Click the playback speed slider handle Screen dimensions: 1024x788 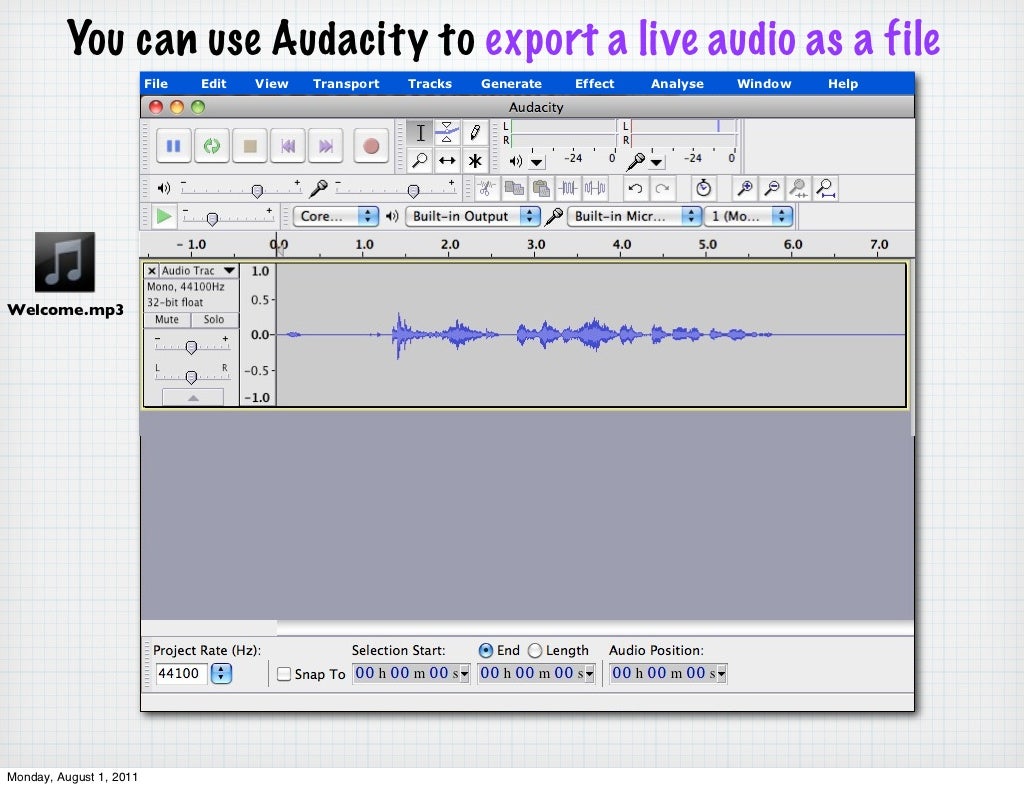[212, 219]
